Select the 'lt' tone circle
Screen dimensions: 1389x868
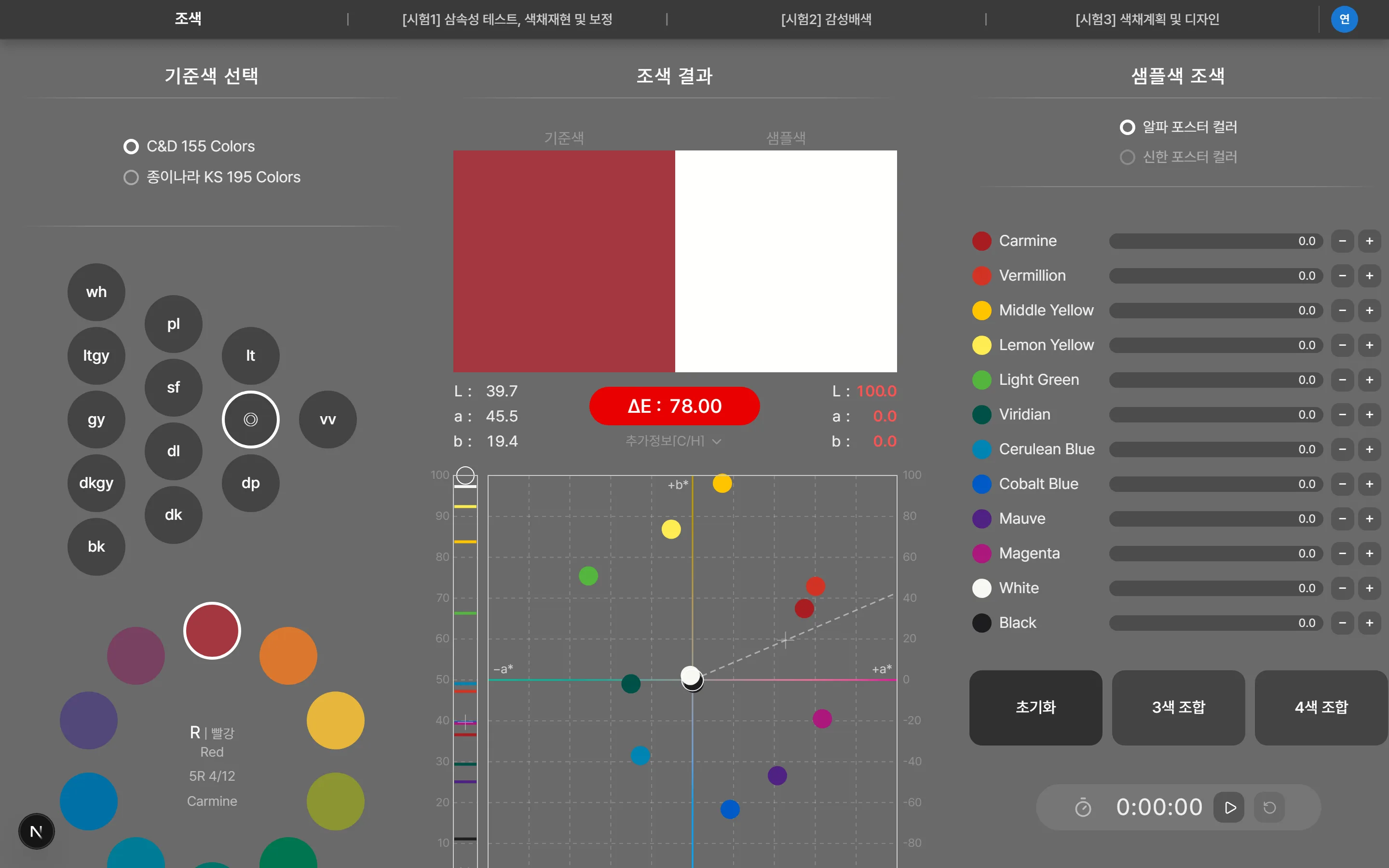tap(251, 356)
